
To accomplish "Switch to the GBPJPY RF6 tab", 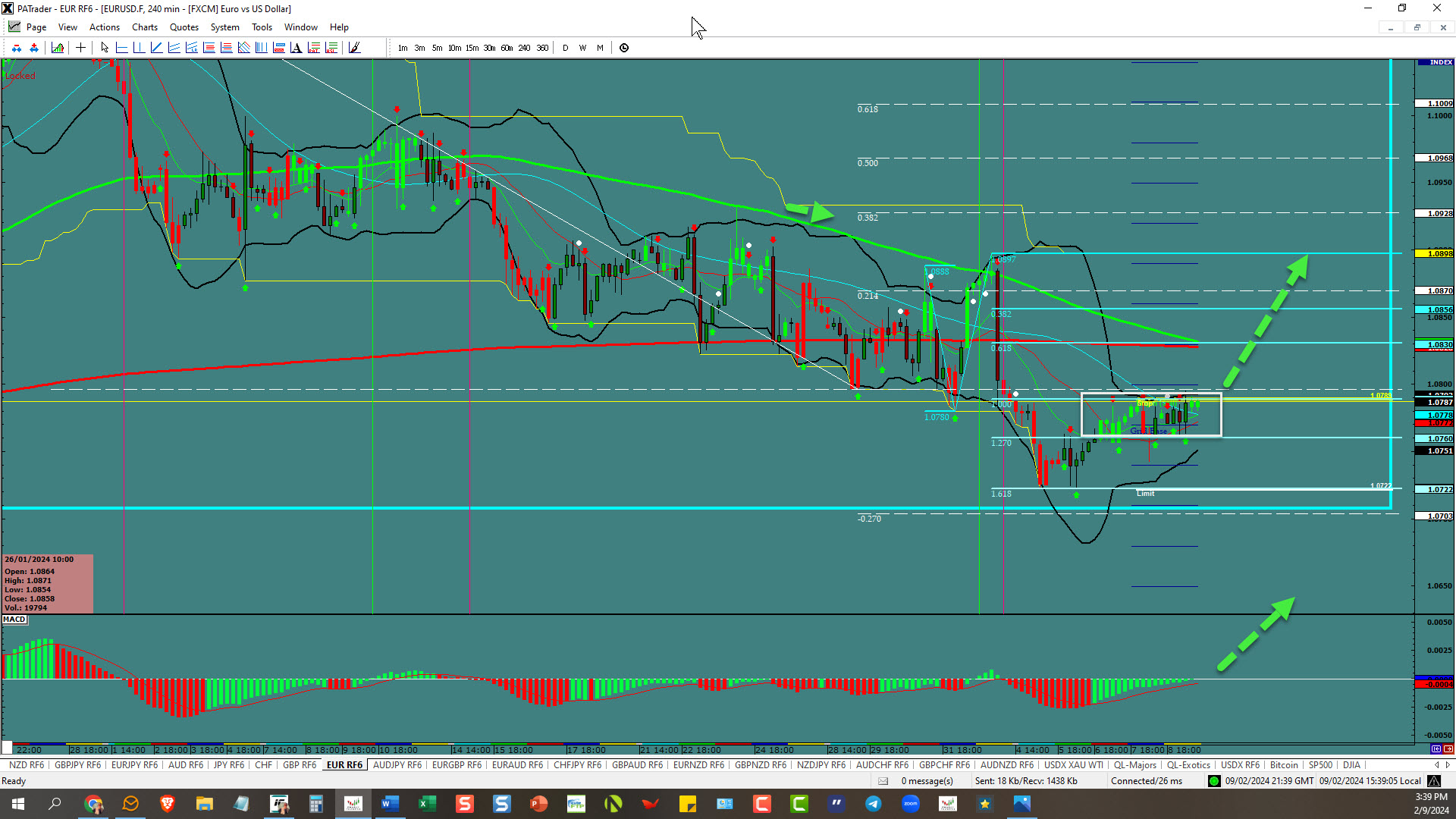I will point(77,765).
